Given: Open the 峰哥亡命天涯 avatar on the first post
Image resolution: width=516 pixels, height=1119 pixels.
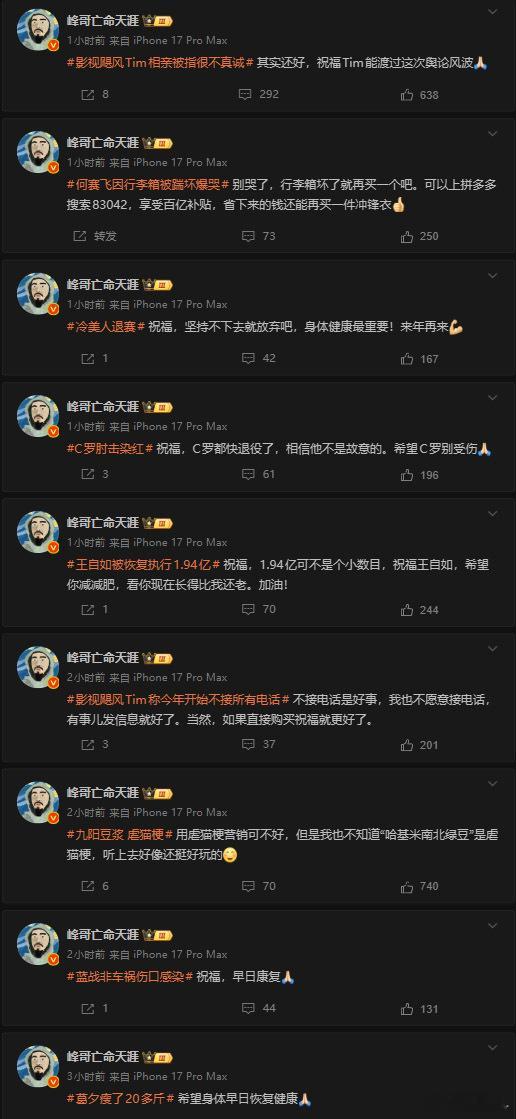Looking at the screenshot, I should [38, 30].
